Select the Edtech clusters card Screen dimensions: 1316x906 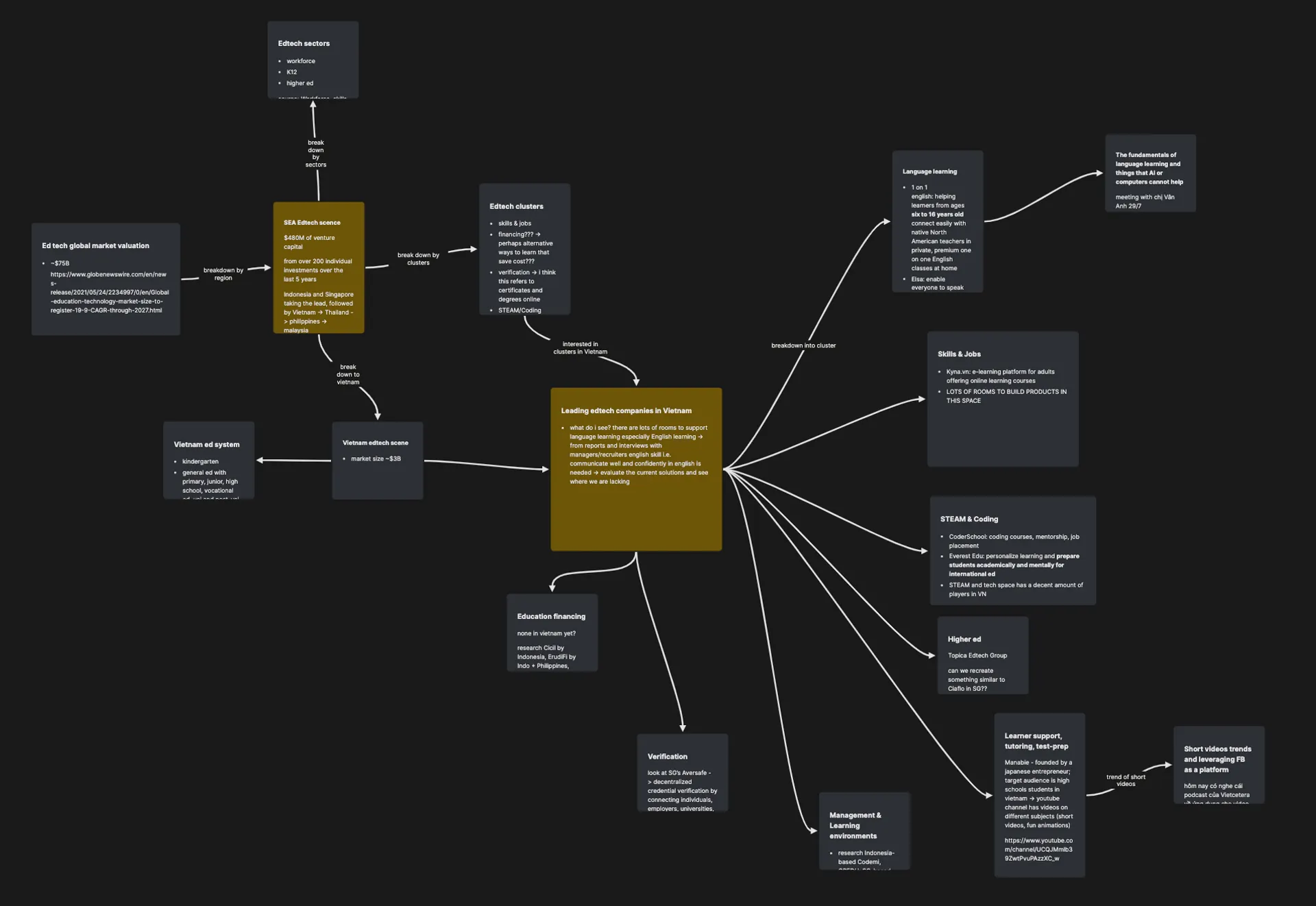[524, 249]
